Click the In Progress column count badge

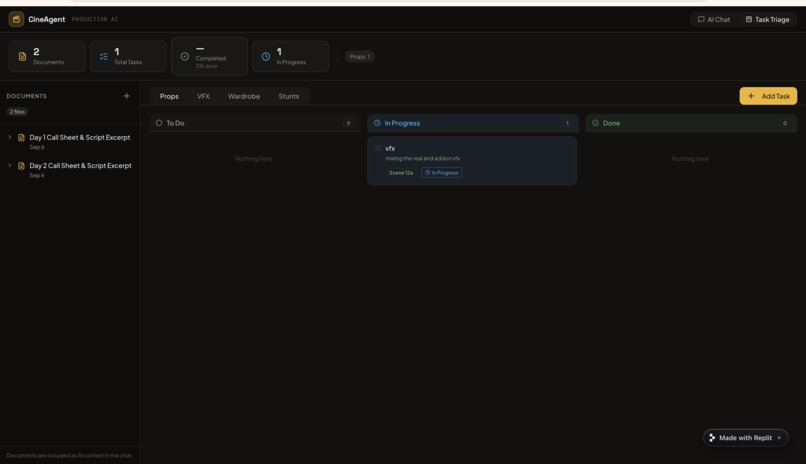567,123
